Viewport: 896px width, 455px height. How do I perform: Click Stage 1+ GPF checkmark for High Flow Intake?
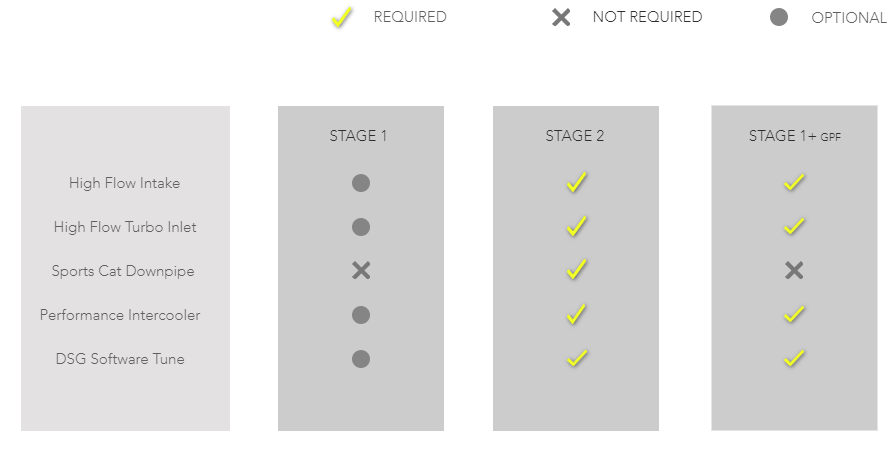point(794,183)
